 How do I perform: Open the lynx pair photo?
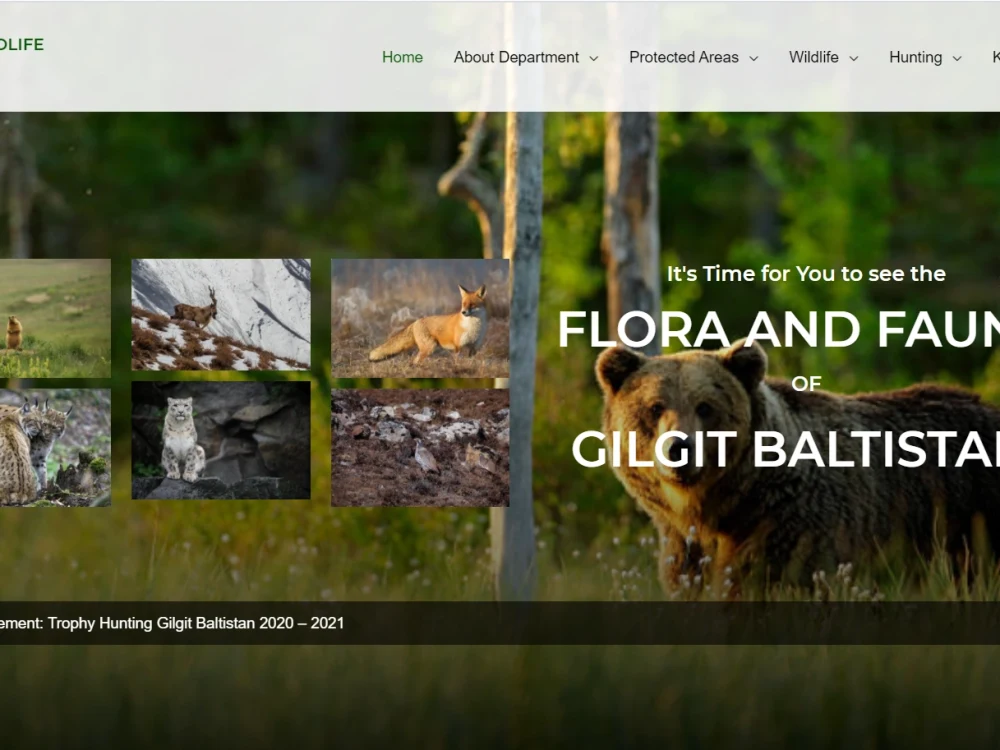(x=55, y=447)
